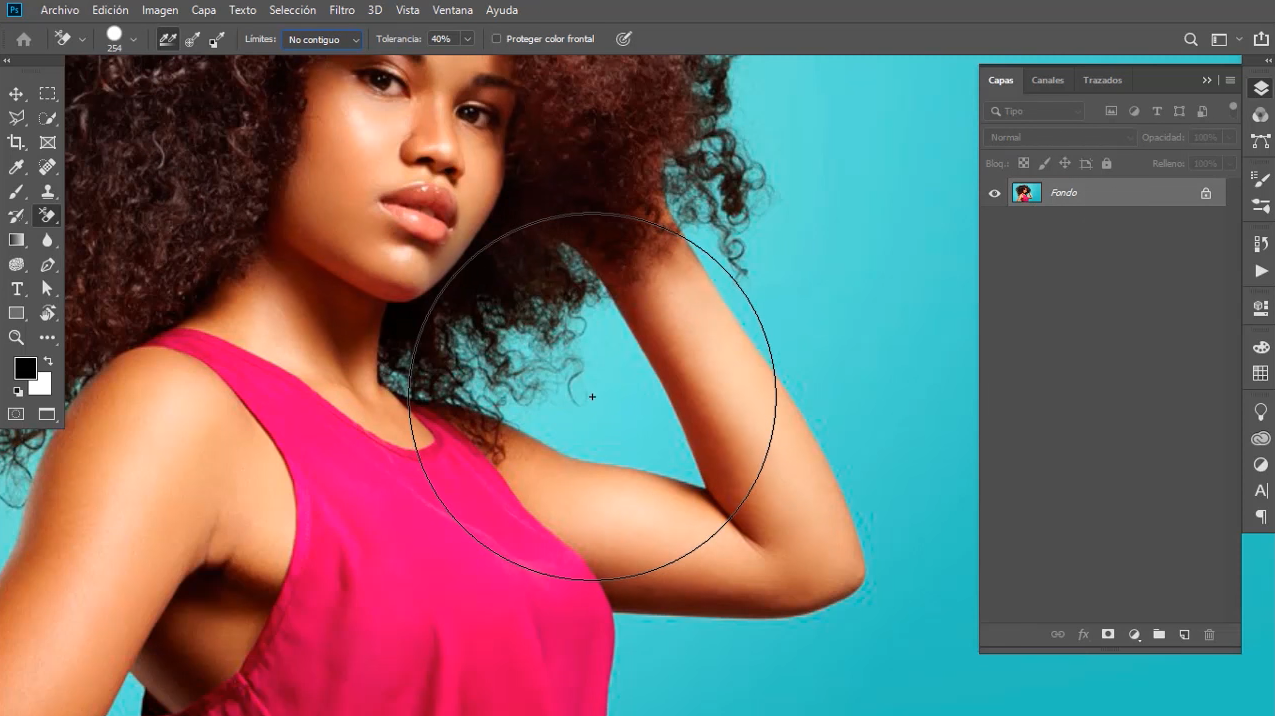The width and height of the screenshot is (1275, 716).
Task: Select the Move tool
Action: [x=16, y=93]
